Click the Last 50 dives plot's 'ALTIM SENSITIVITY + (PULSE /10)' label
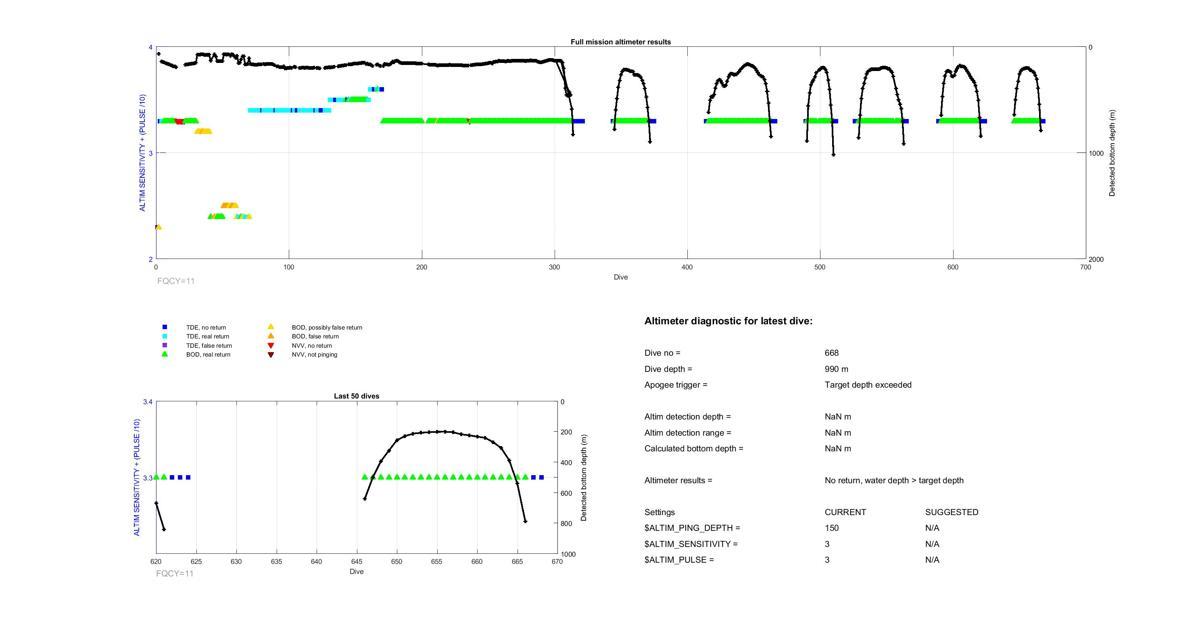Viewport: 1200px width, 622px height. point(137,477)
